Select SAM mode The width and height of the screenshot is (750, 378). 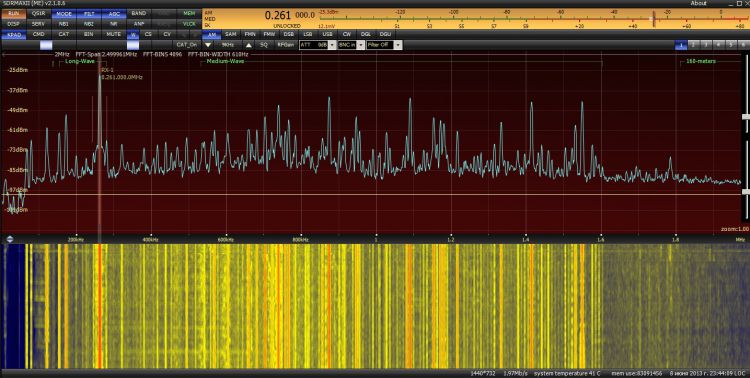pyautogui.click(x=231, y=34)
